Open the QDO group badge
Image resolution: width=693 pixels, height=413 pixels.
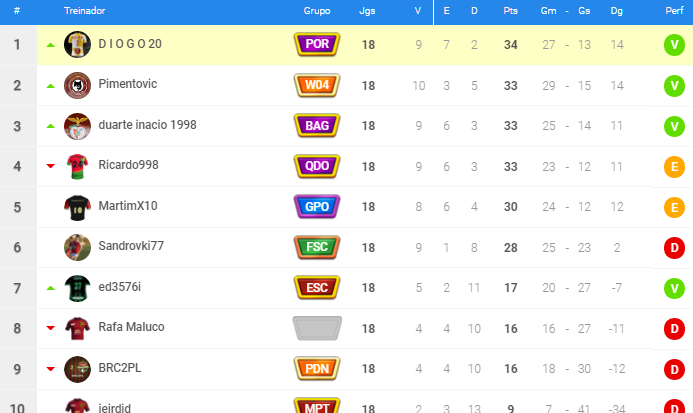[x=317, y=166]
